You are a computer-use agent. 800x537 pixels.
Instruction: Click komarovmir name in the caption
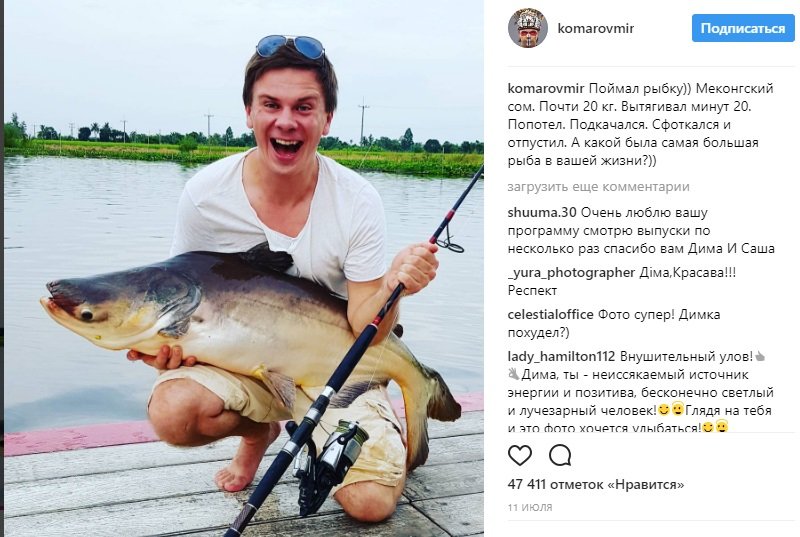545,89
